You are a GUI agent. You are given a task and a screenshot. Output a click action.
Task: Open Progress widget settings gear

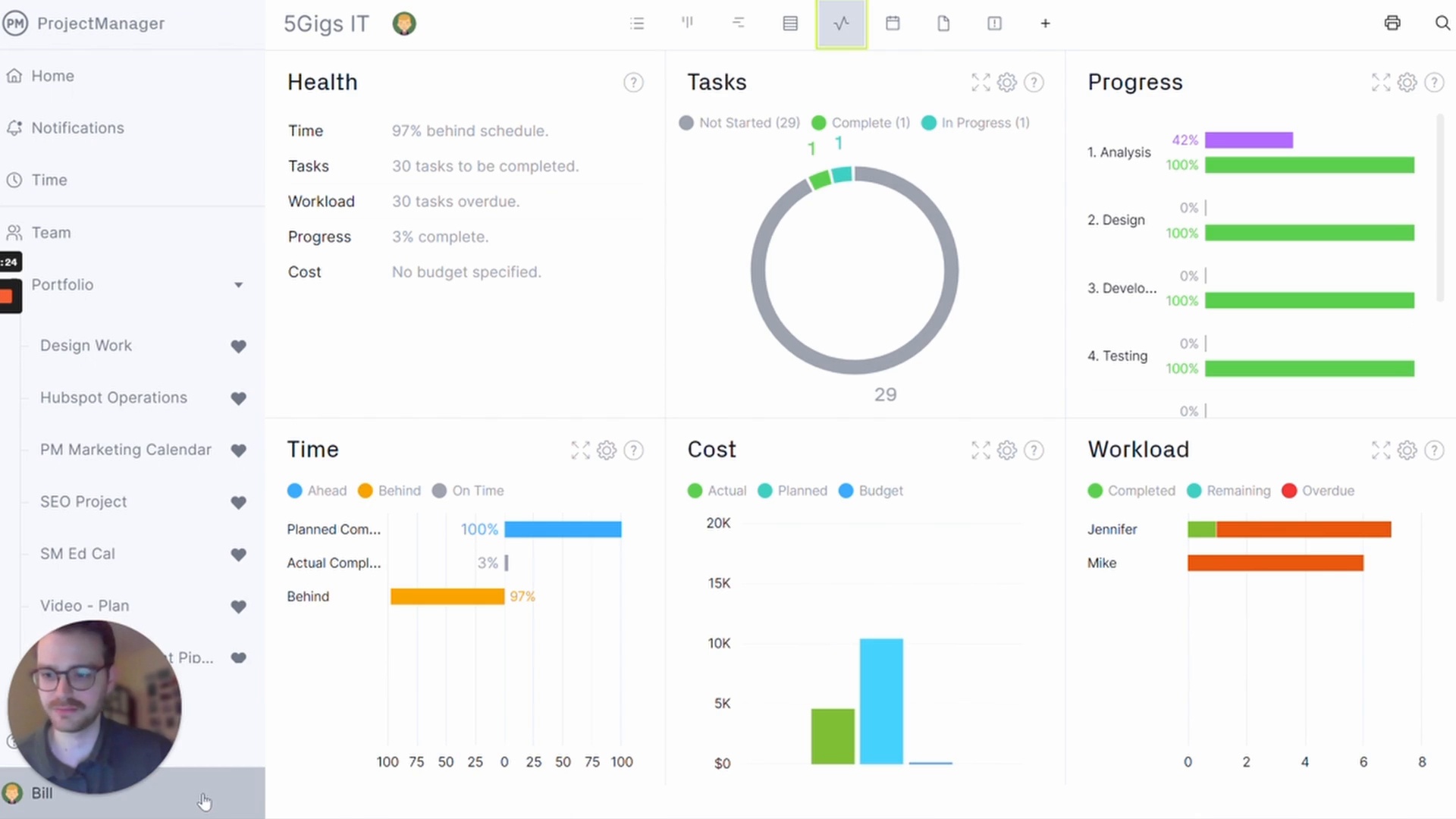click(x=1407, y=83)
